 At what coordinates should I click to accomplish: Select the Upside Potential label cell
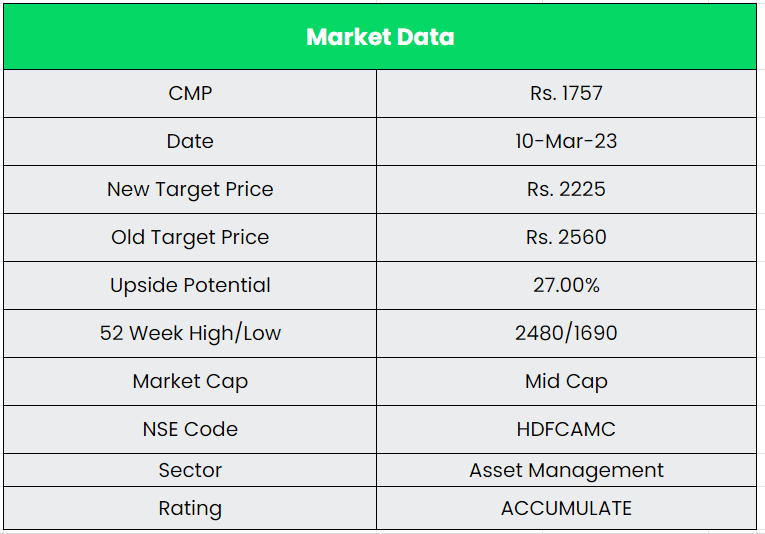(x=190, y=285)
